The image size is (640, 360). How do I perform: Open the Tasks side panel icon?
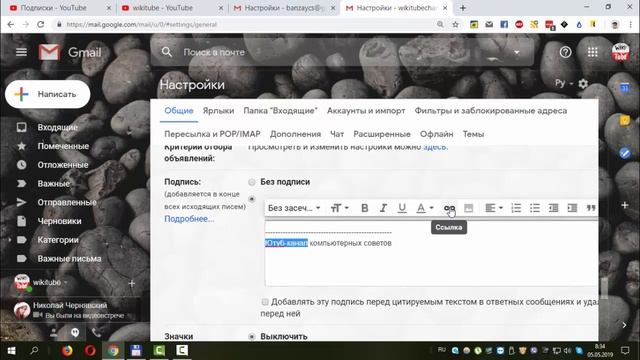(x=624, y=153)
